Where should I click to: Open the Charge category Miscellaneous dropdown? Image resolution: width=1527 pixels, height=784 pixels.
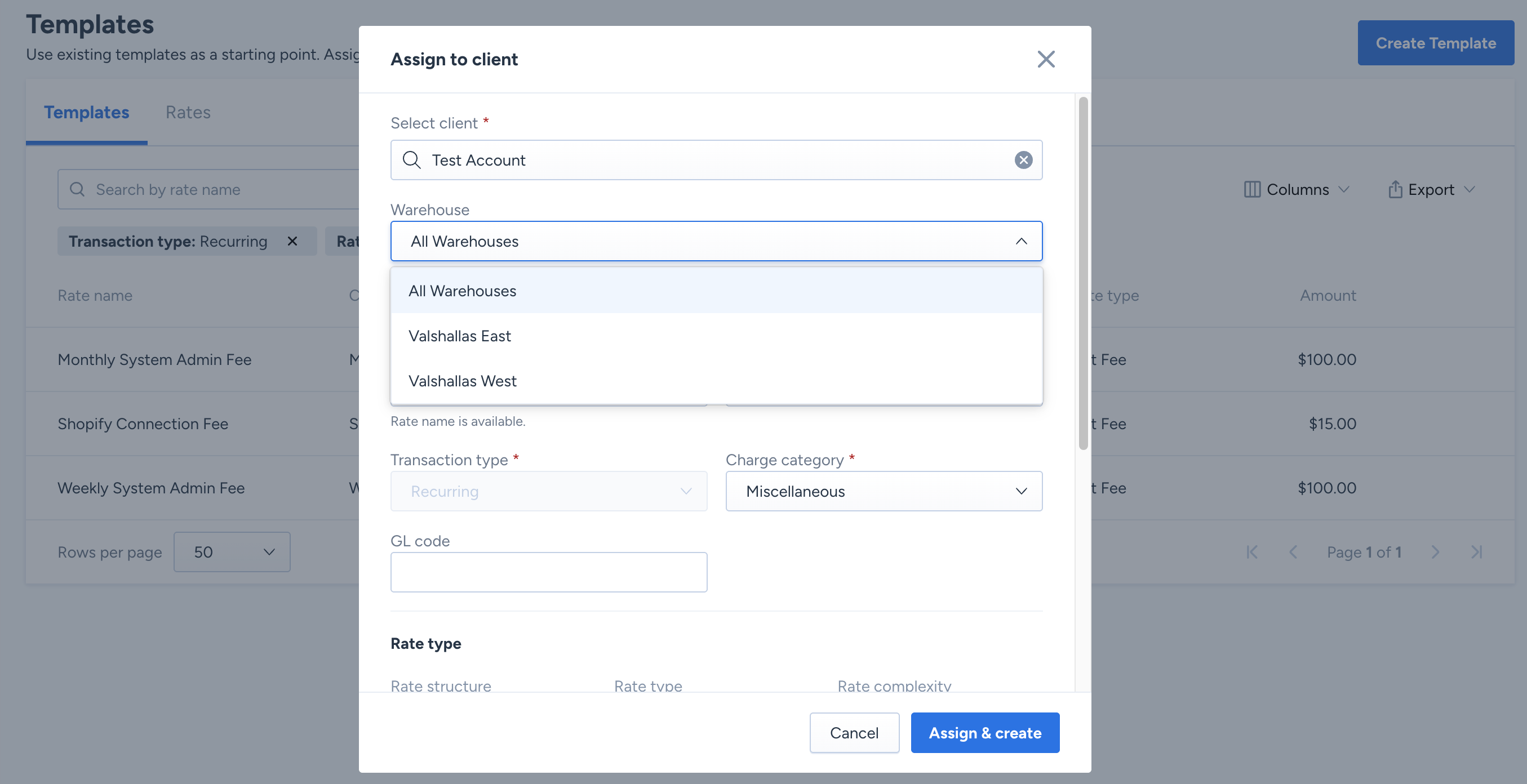click(884, 491)
